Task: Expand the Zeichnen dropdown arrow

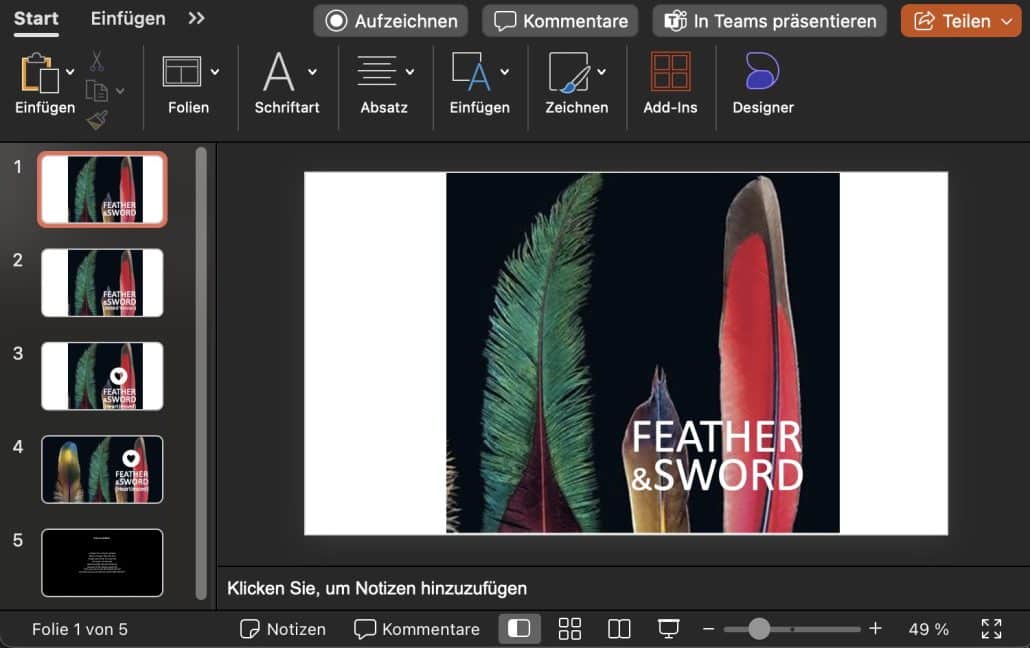Action: 601,72
